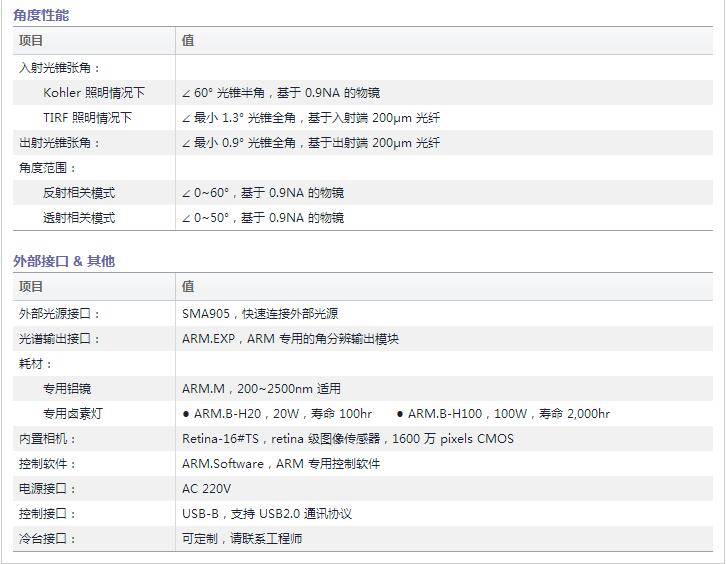Select the 最小 1.3° 光锥全角 value
The width and height of the screenshot is (726, 564).
[x=311, y=118]
